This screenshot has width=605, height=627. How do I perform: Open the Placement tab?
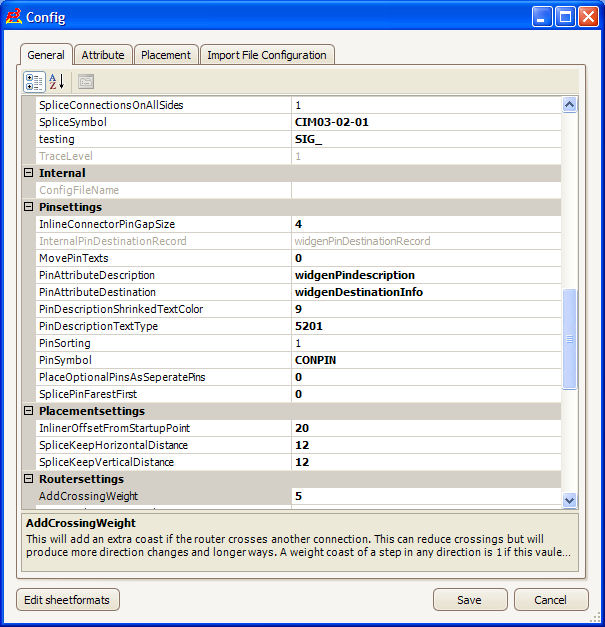pyautogui.click(x=166, y=56)
